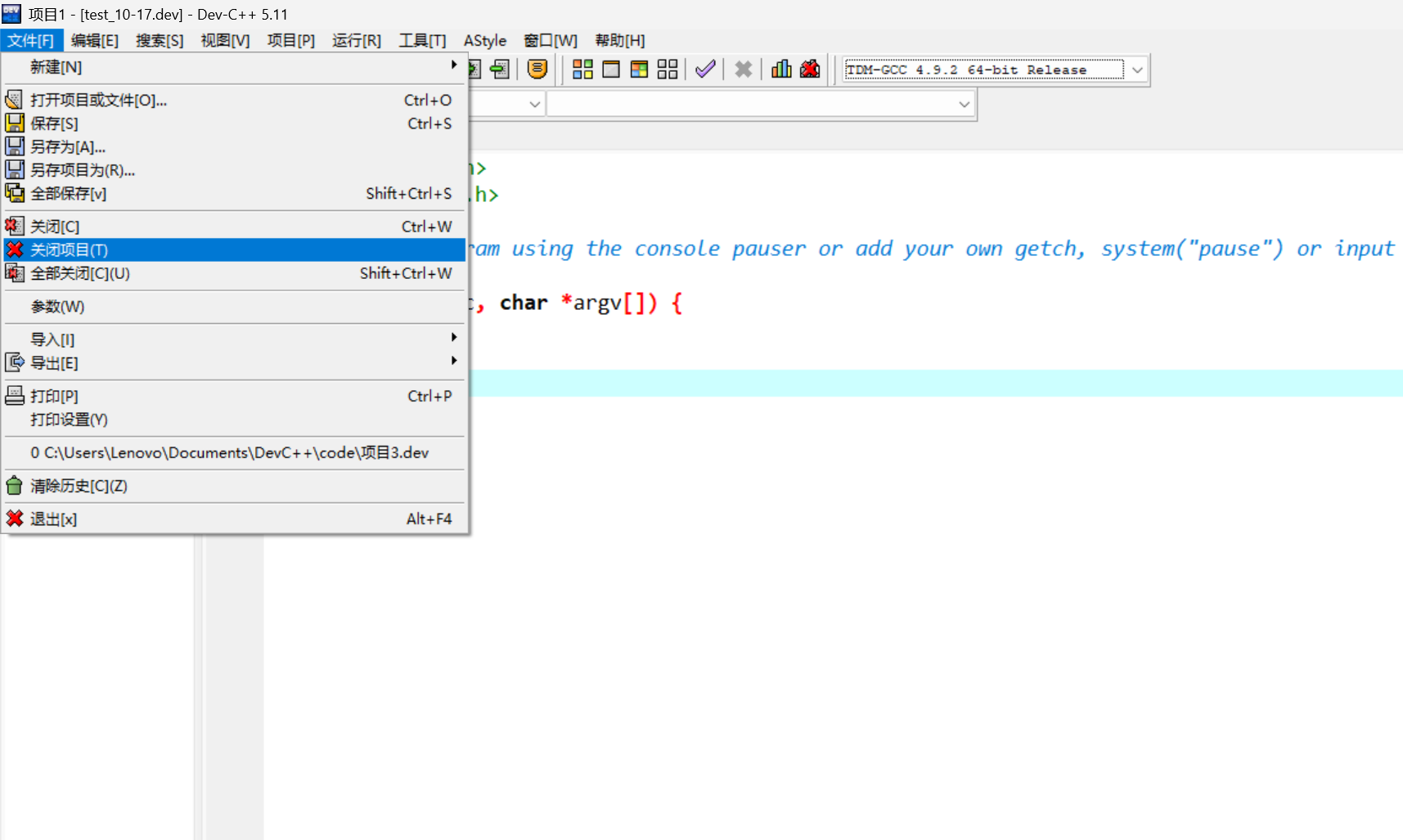Open the 工具[T] menu

(x=422, y=40)
